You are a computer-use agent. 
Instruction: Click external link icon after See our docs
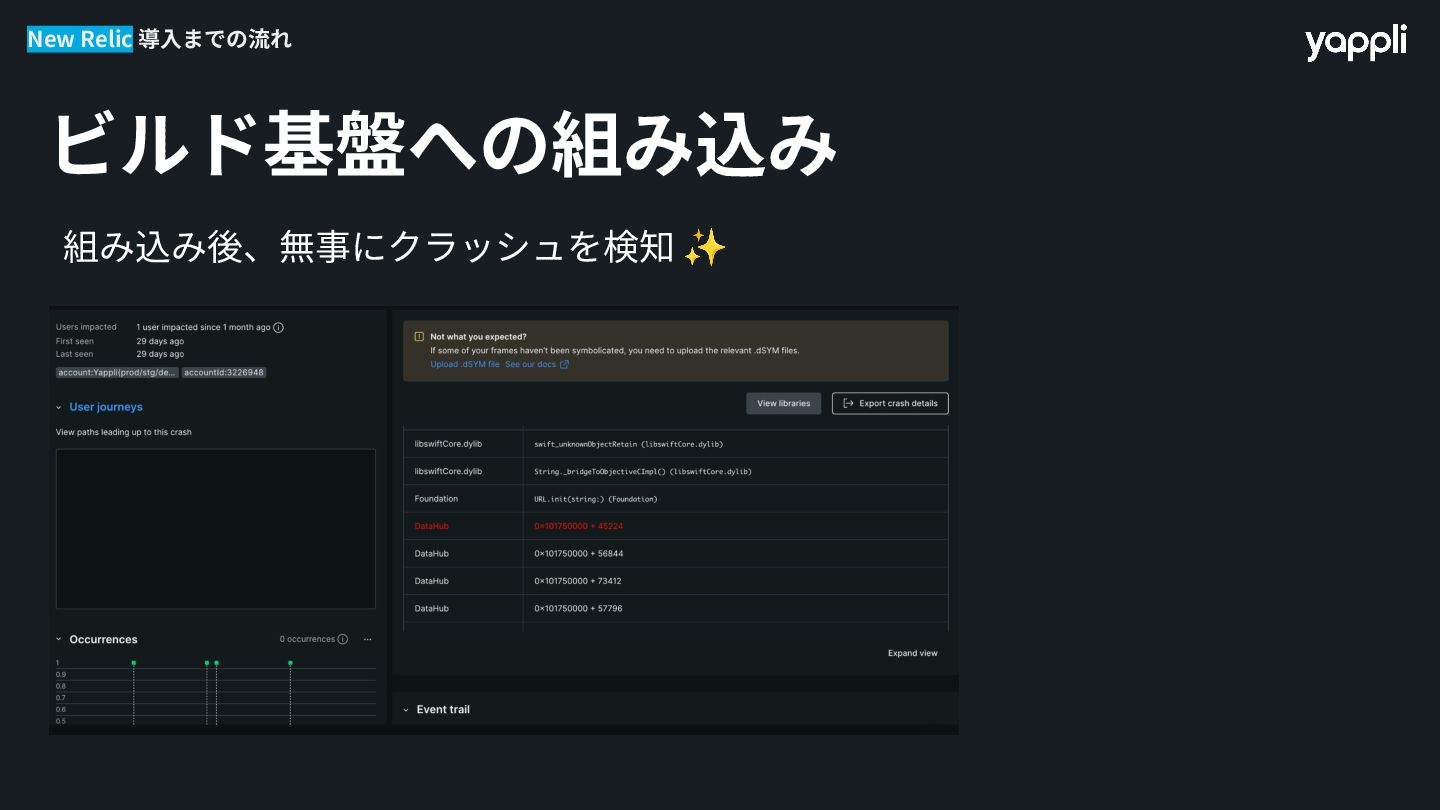(x=564, y=364)
